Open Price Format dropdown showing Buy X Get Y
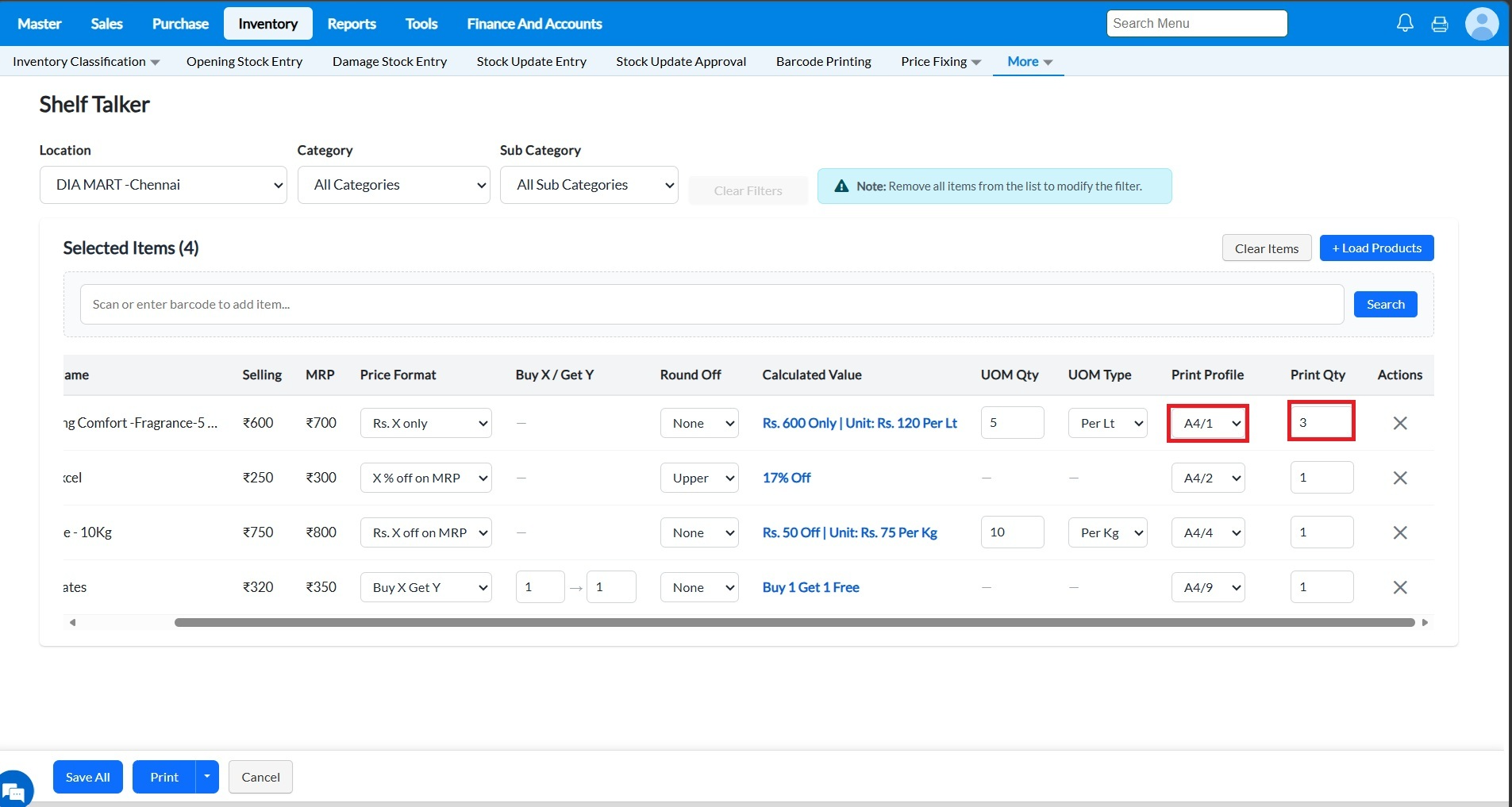 (425, 587)
